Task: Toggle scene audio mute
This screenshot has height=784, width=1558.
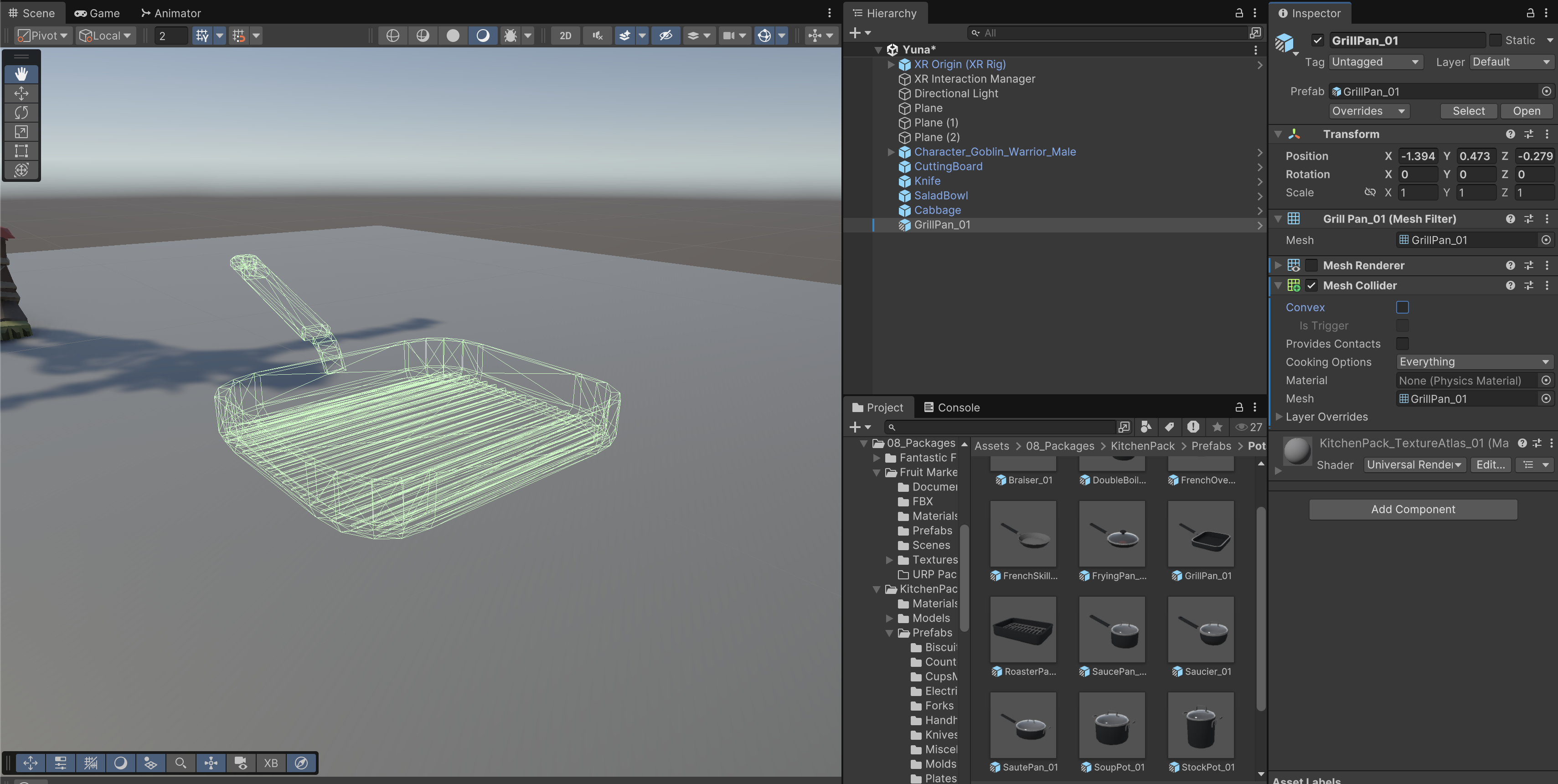Action: pos(598,36)
